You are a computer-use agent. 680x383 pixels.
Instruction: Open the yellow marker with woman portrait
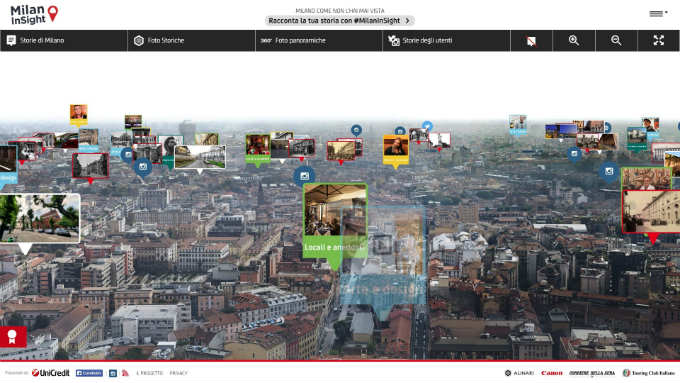[396, 150]
